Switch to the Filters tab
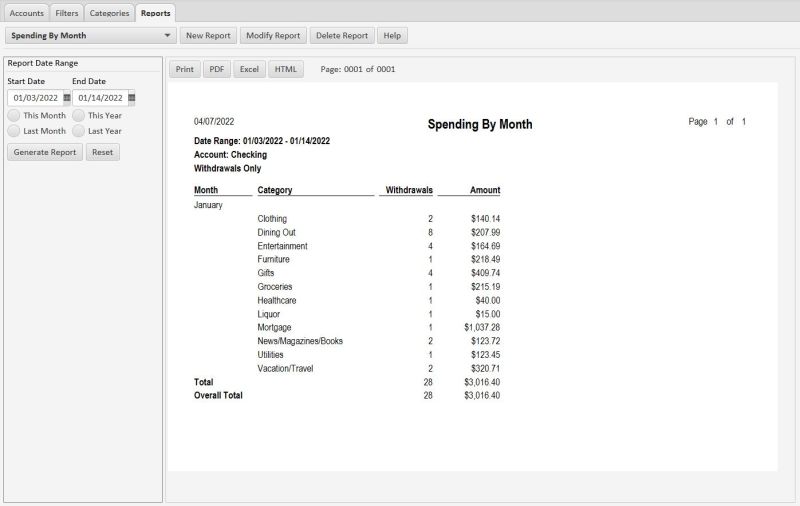The image size is (800, 506). 67,13
